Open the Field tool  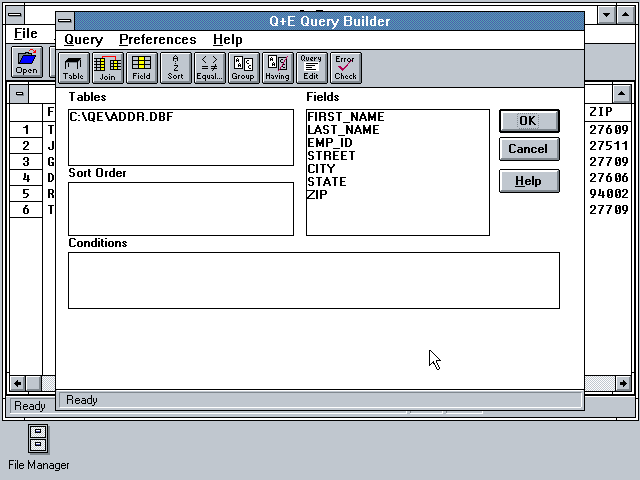pyautogui.click(x=142, y=68)
